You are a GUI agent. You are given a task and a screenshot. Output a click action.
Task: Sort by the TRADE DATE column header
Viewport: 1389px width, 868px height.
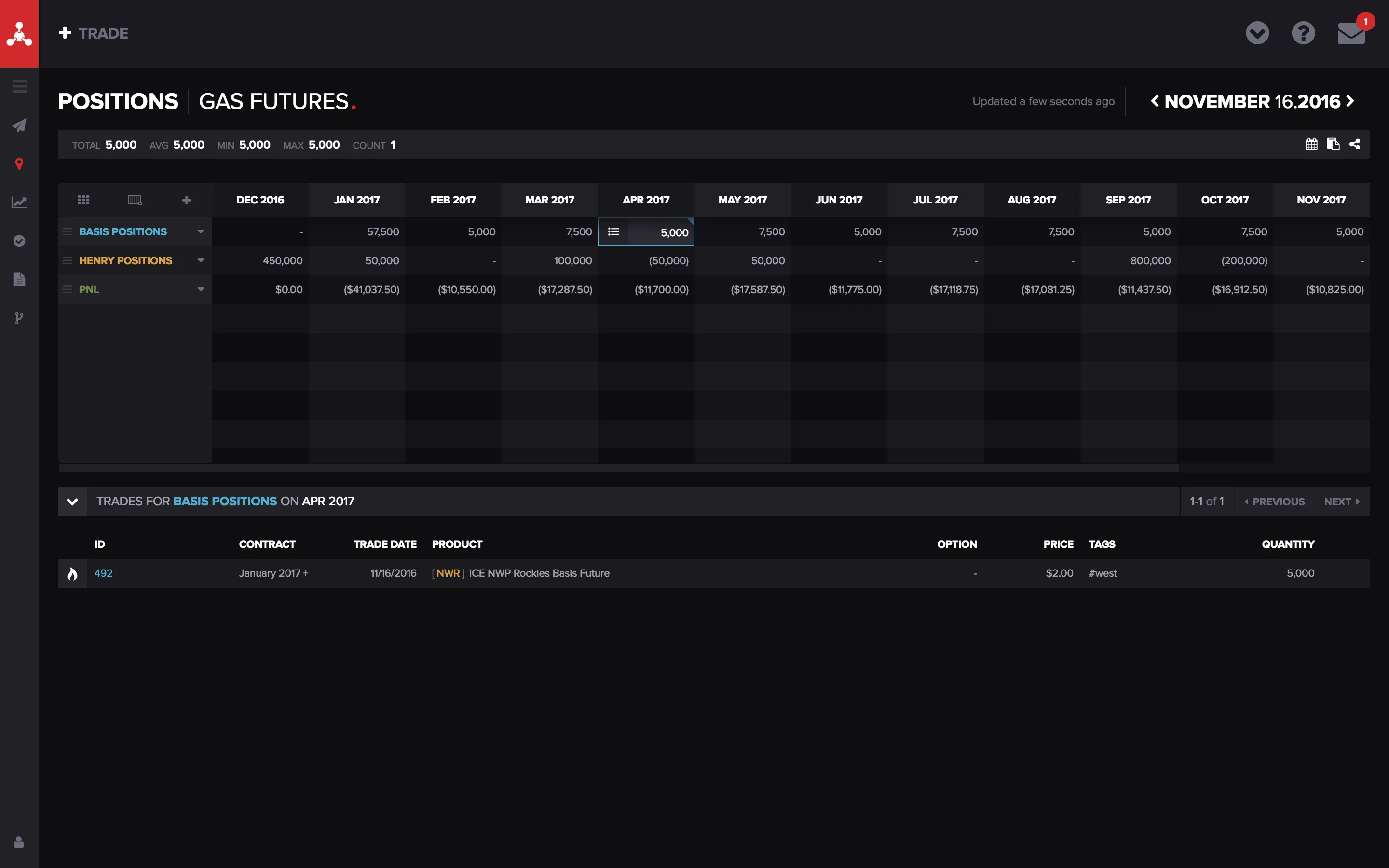tap(384, 543)
